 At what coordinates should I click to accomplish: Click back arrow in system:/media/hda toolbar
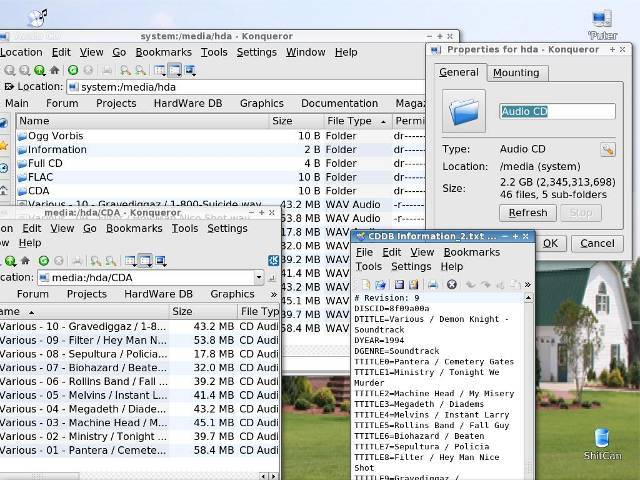click(9, 70)
